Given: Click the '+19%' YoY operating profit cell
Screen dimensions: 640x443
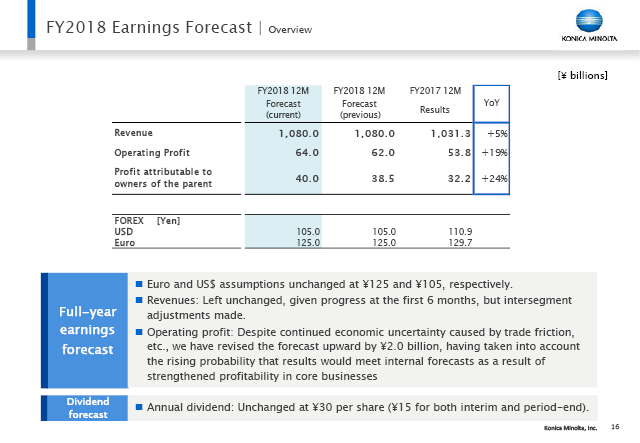Looking at the screenshot, I should coord(494,153).
